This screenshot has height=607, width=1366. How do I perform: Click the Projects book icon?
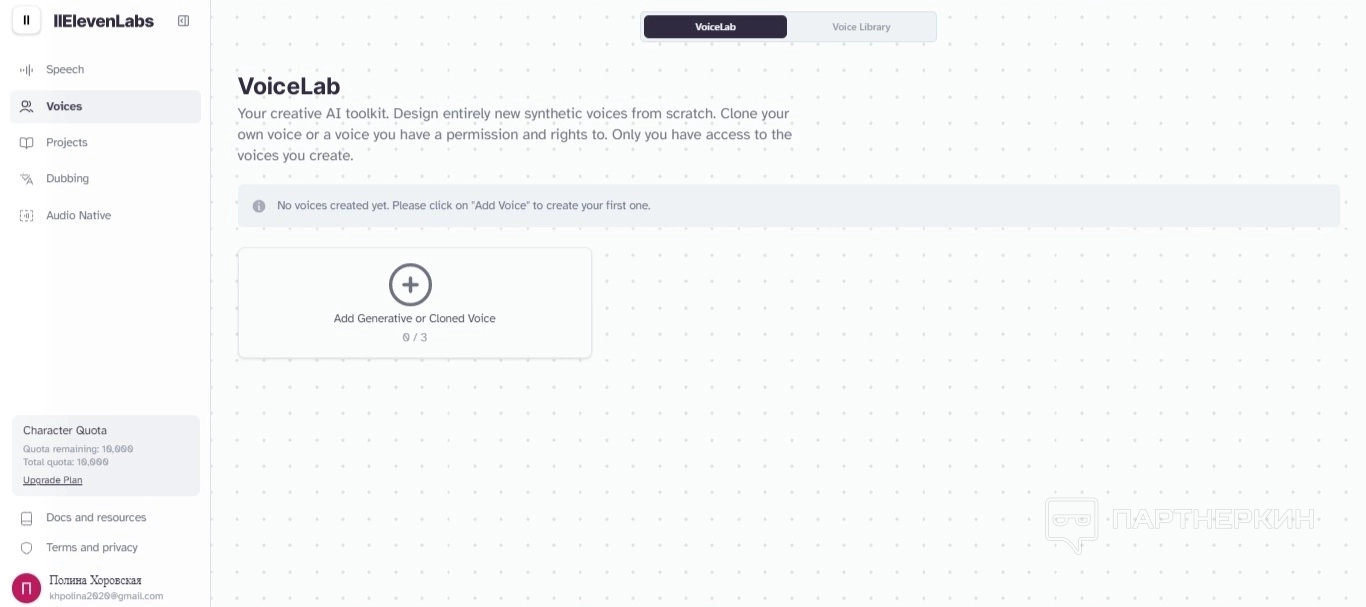click(x=27, y=143)
